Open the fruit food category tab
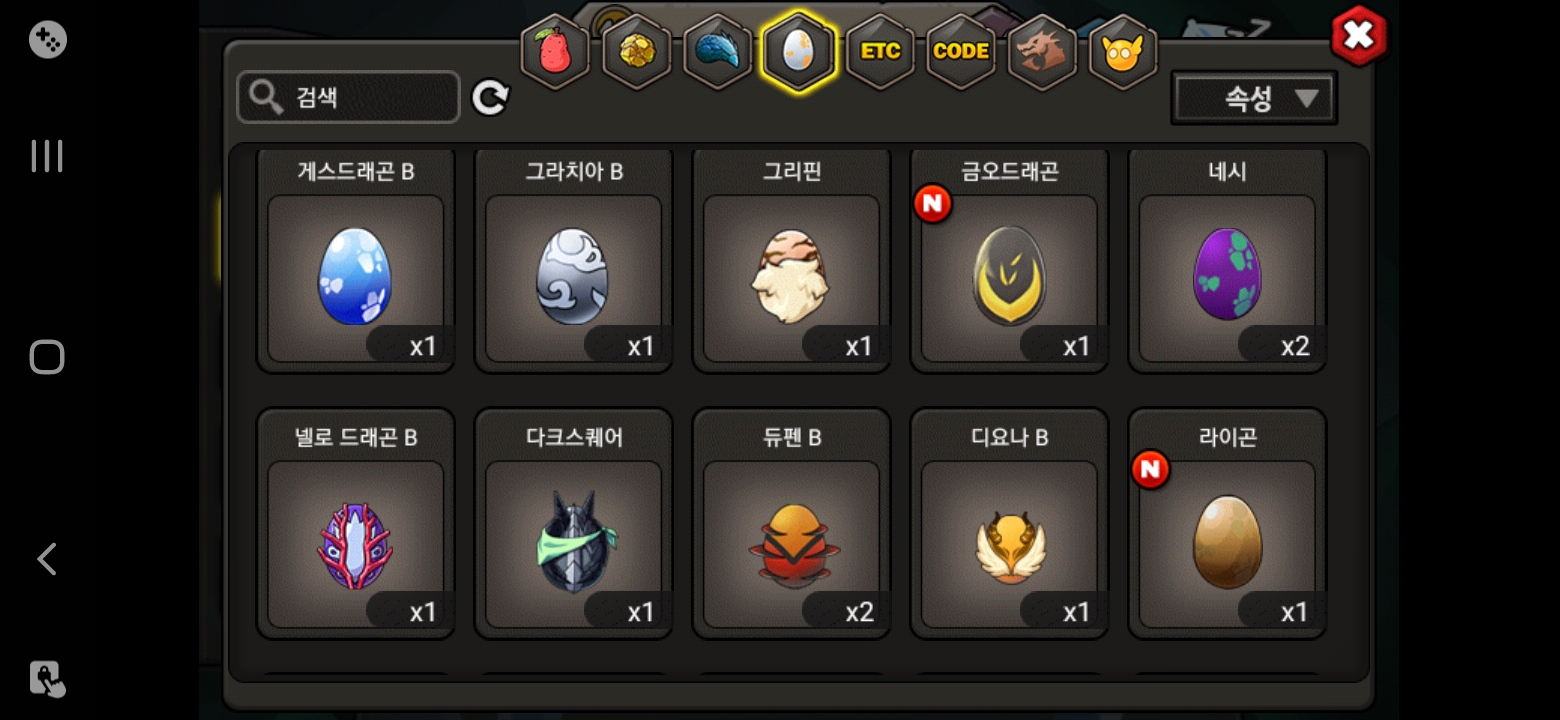This screenshot has height=720, width=1560. tap(555, 51)
